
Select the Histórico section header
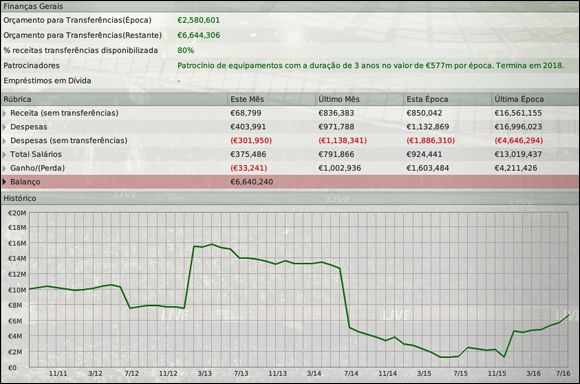290,198
